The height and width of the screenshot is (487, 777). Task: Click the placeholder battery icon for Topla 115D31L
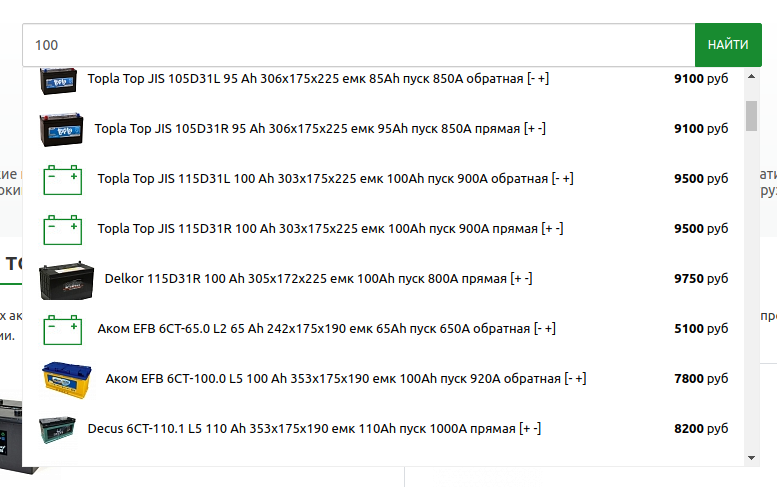pyautogui.click(x=62, y=179)
